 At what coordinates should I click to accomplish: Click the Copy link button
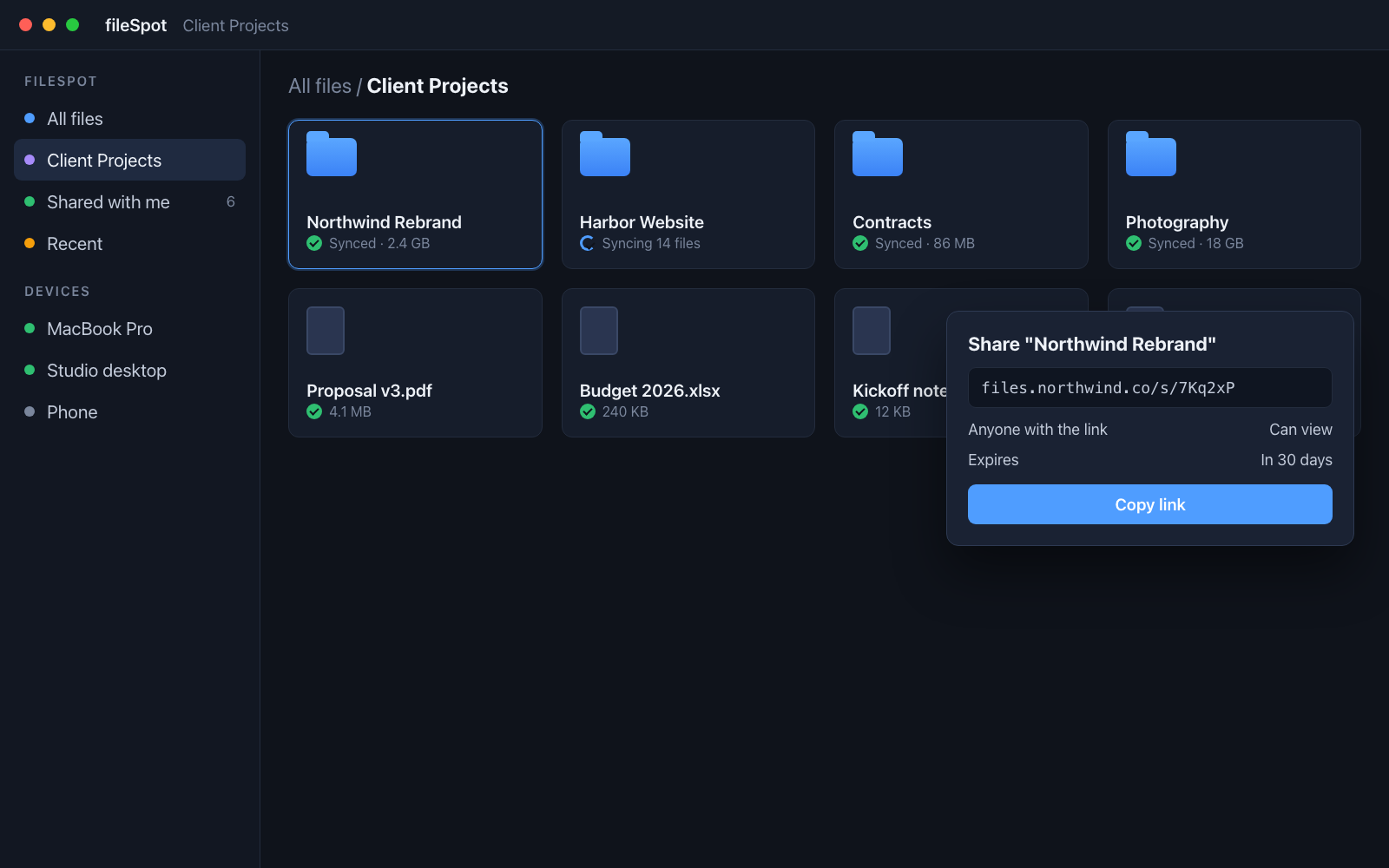point(1149,504)
